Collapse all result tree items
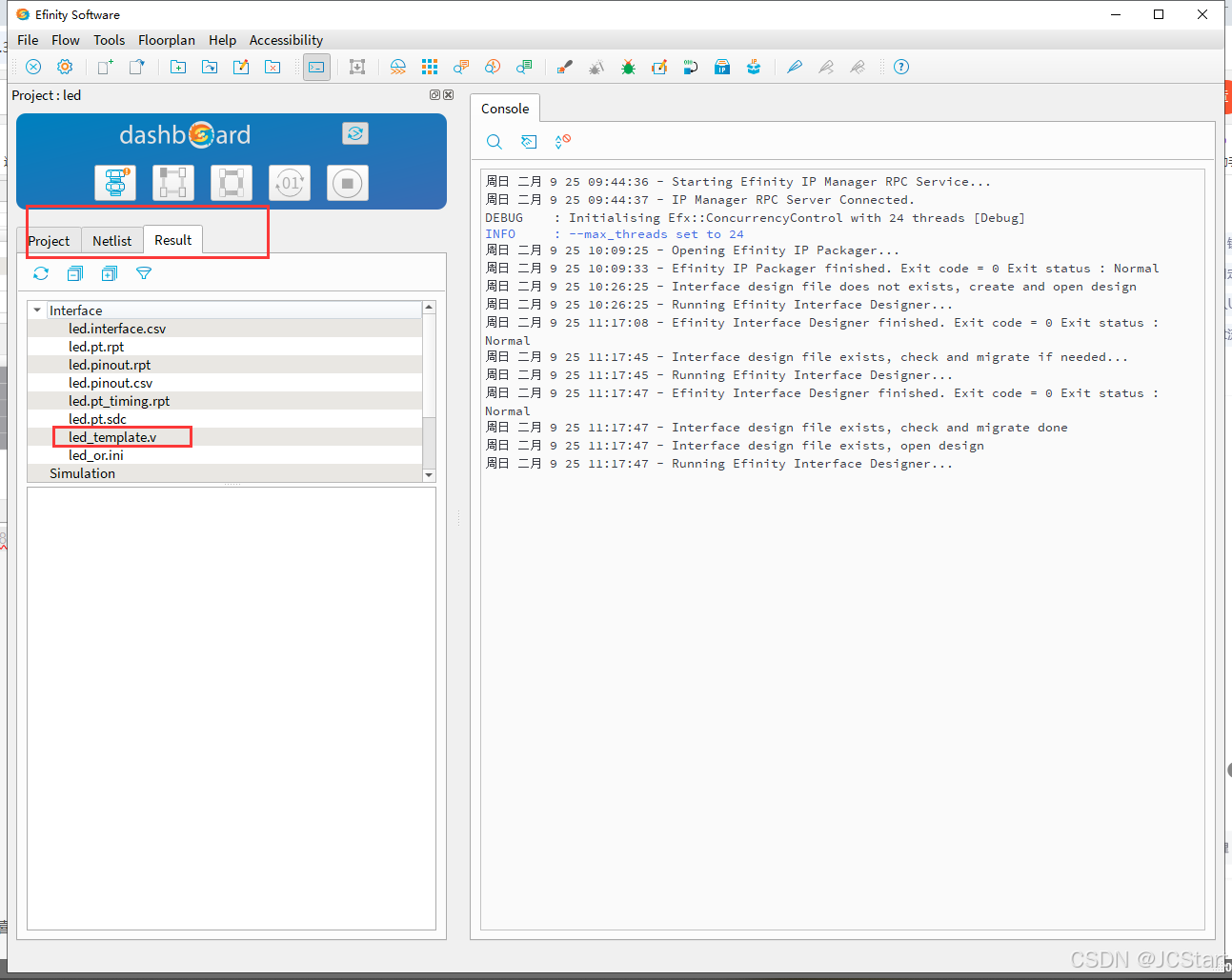This screenshot has width=1232, height=980. click(75, 273)
